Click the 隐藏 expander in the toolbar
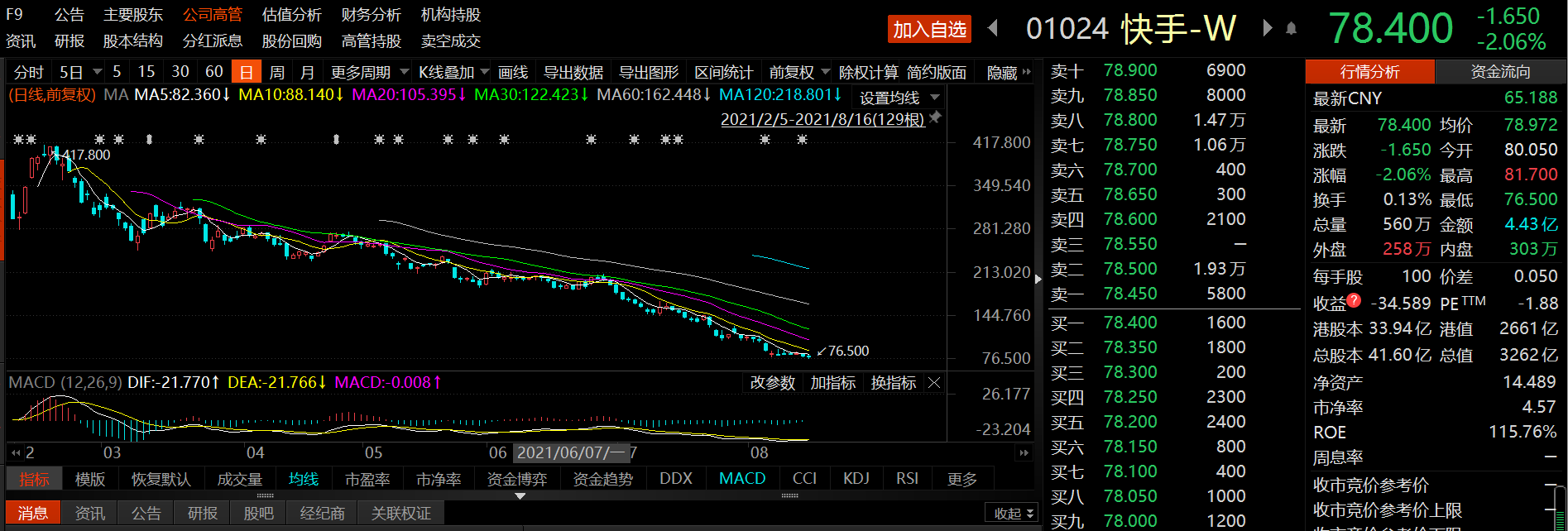This screenshot has height=531, width=1568. [x=1009, y=73]
